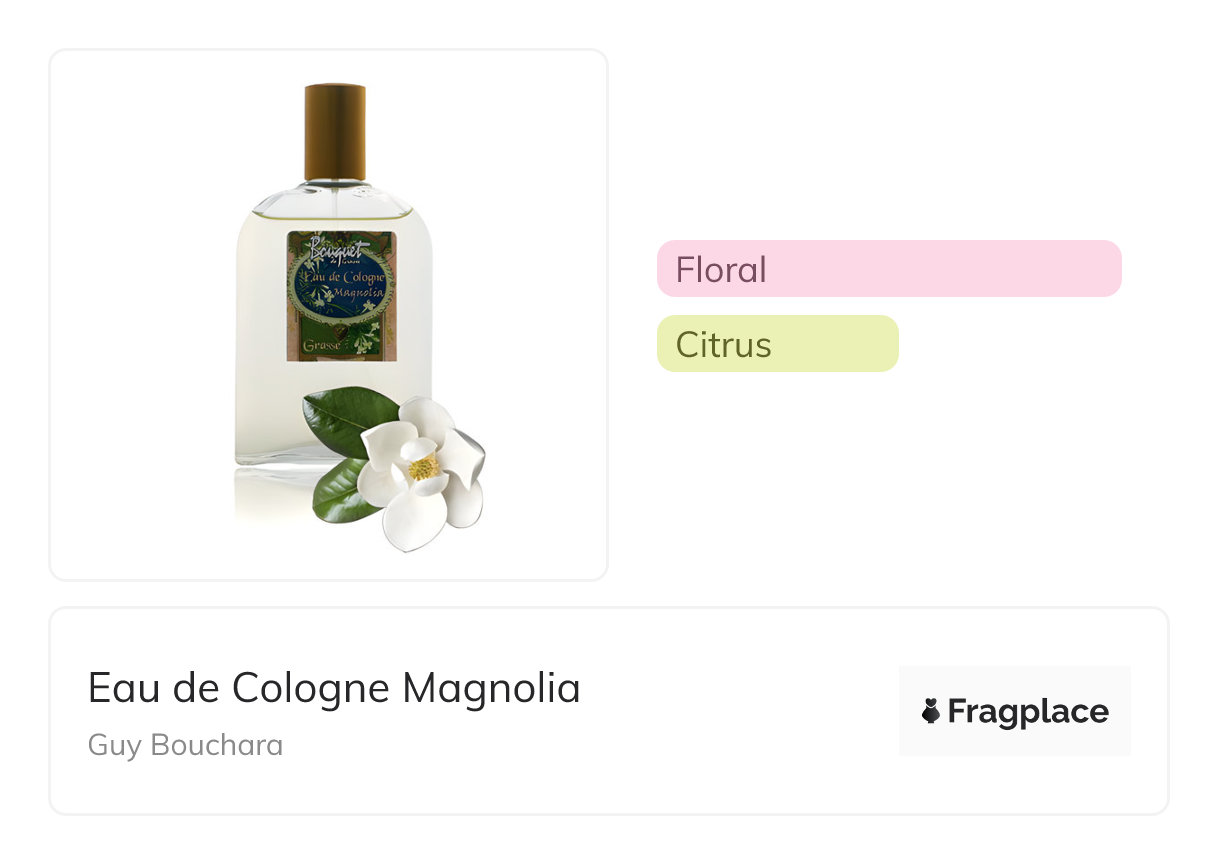Viewport: 1218px width, 864px height.
Task: Select the green Citrus scent tag
Action: point(777,344)
